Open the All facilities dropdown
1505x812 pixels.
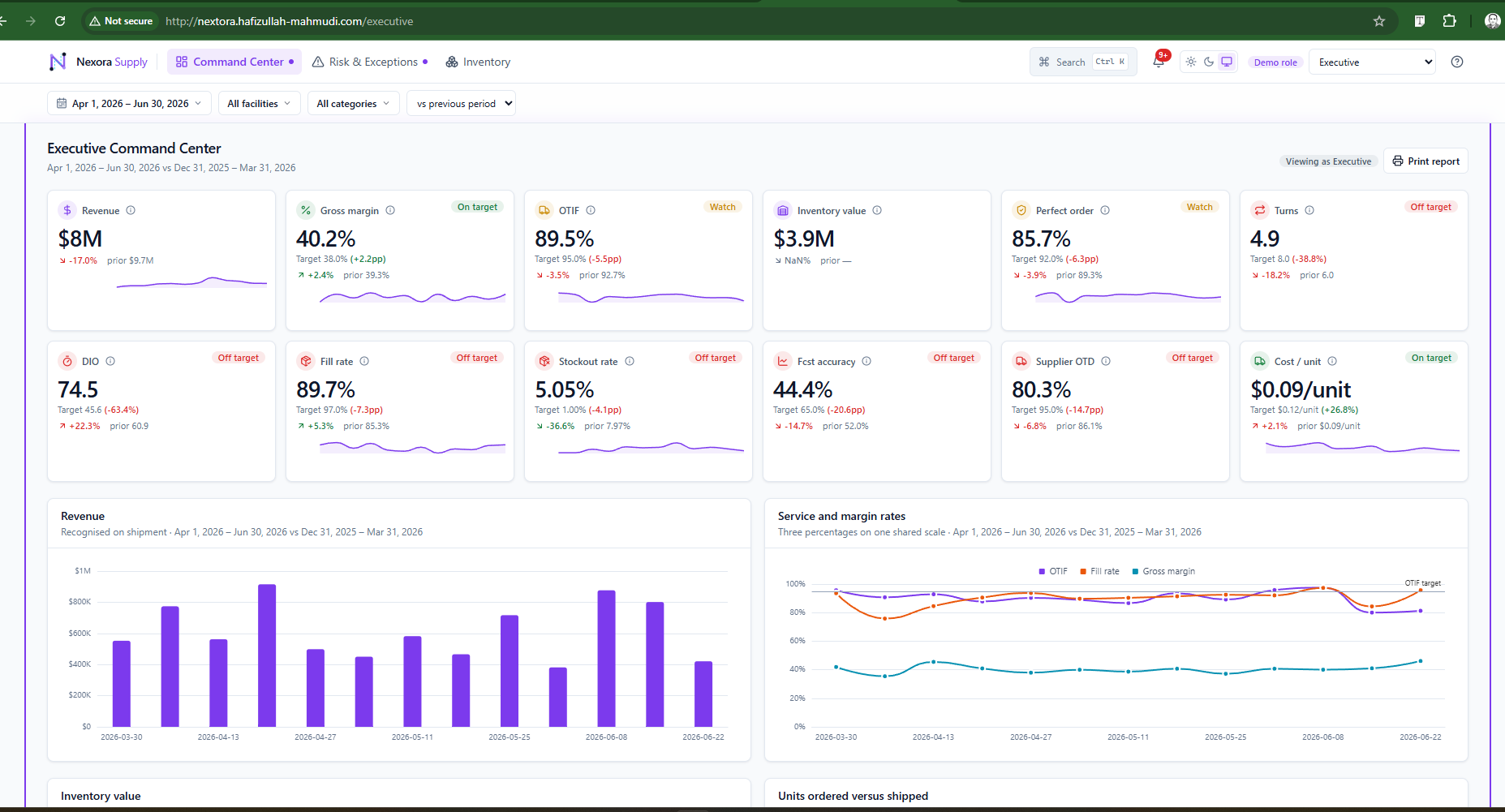tap(260, 103)
